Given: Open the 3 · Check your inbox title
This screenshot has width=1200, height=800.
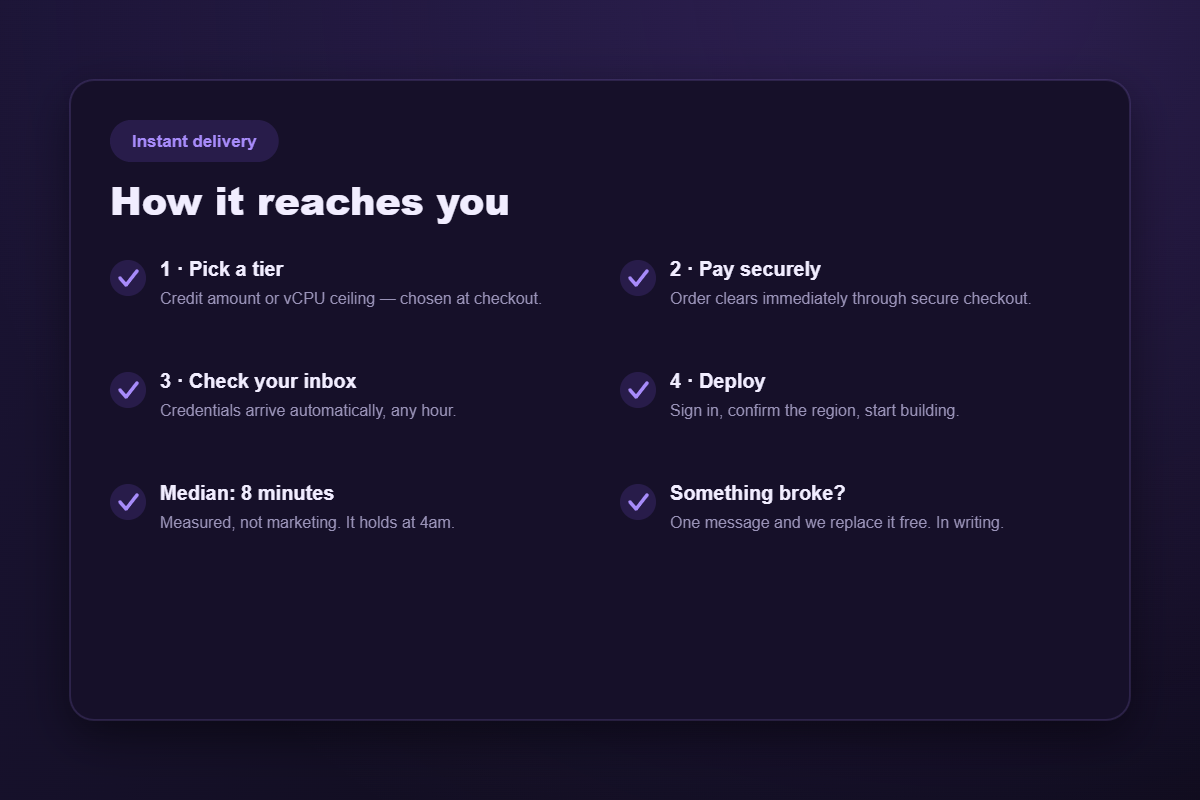Looking at the screenshot, I should coord(258,381).
